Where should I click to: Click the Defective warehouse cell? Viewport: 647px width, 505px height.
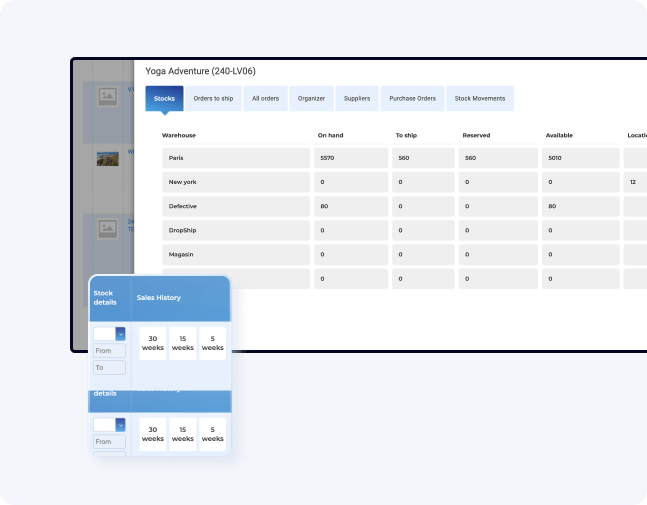tap(236, 206)
